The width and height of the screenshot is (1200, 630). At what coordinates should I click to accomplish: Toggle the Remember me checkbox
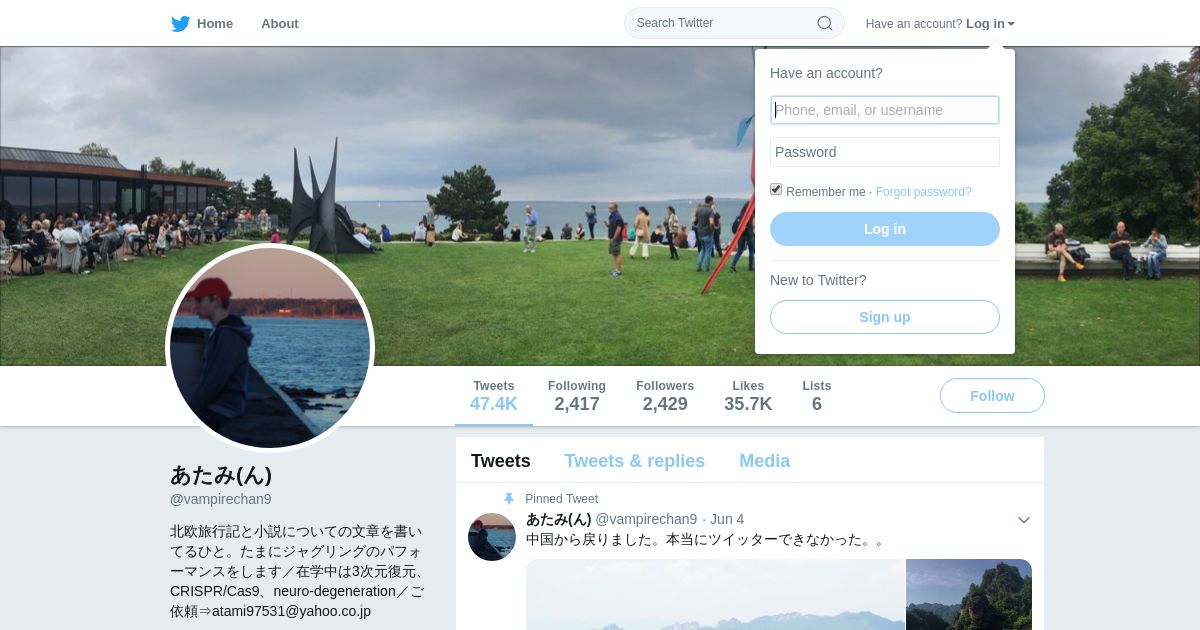(x=776, y=190)
